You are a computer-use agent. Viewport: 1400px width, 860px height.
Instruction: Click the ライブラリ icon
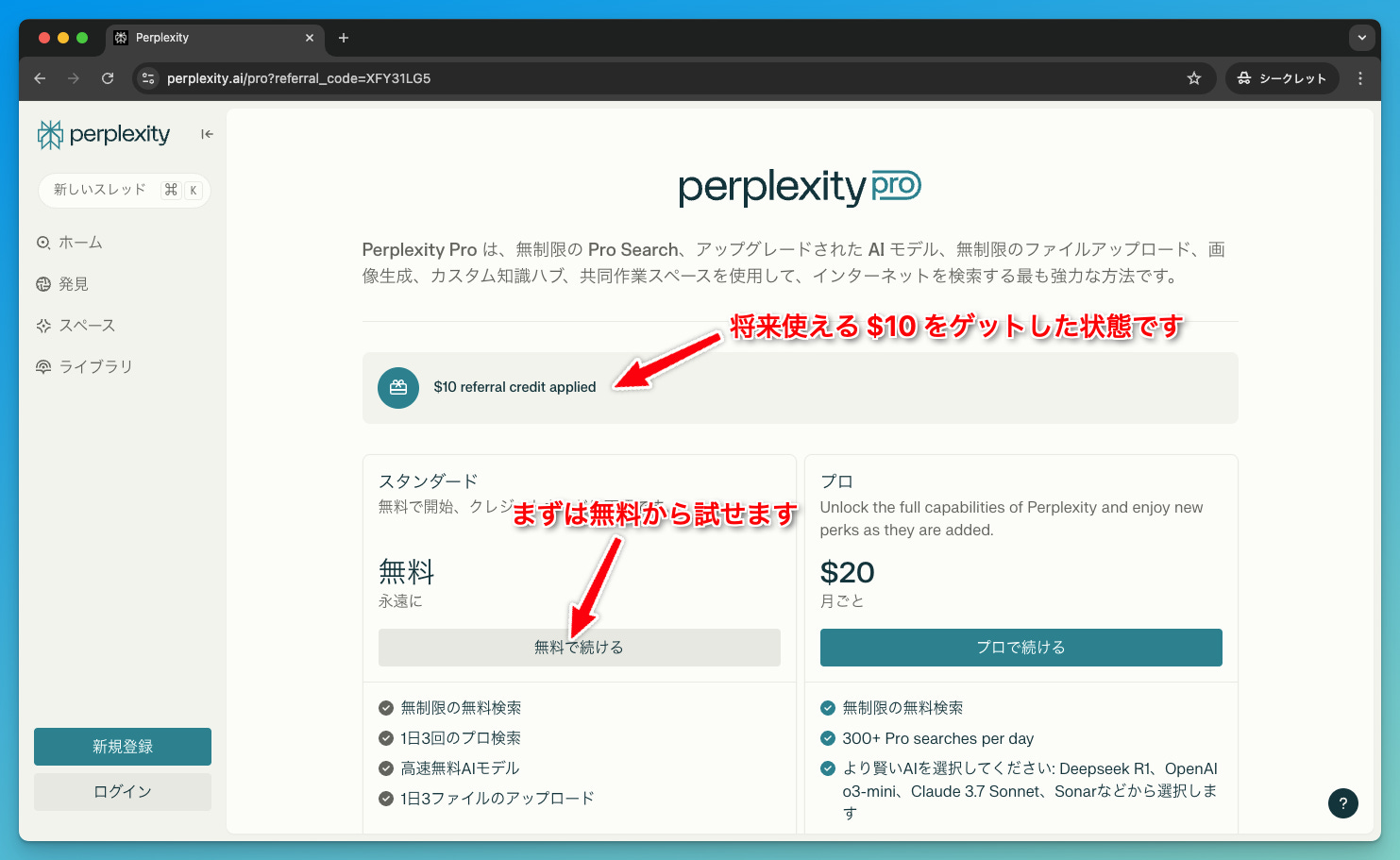(x=43, y=367)
